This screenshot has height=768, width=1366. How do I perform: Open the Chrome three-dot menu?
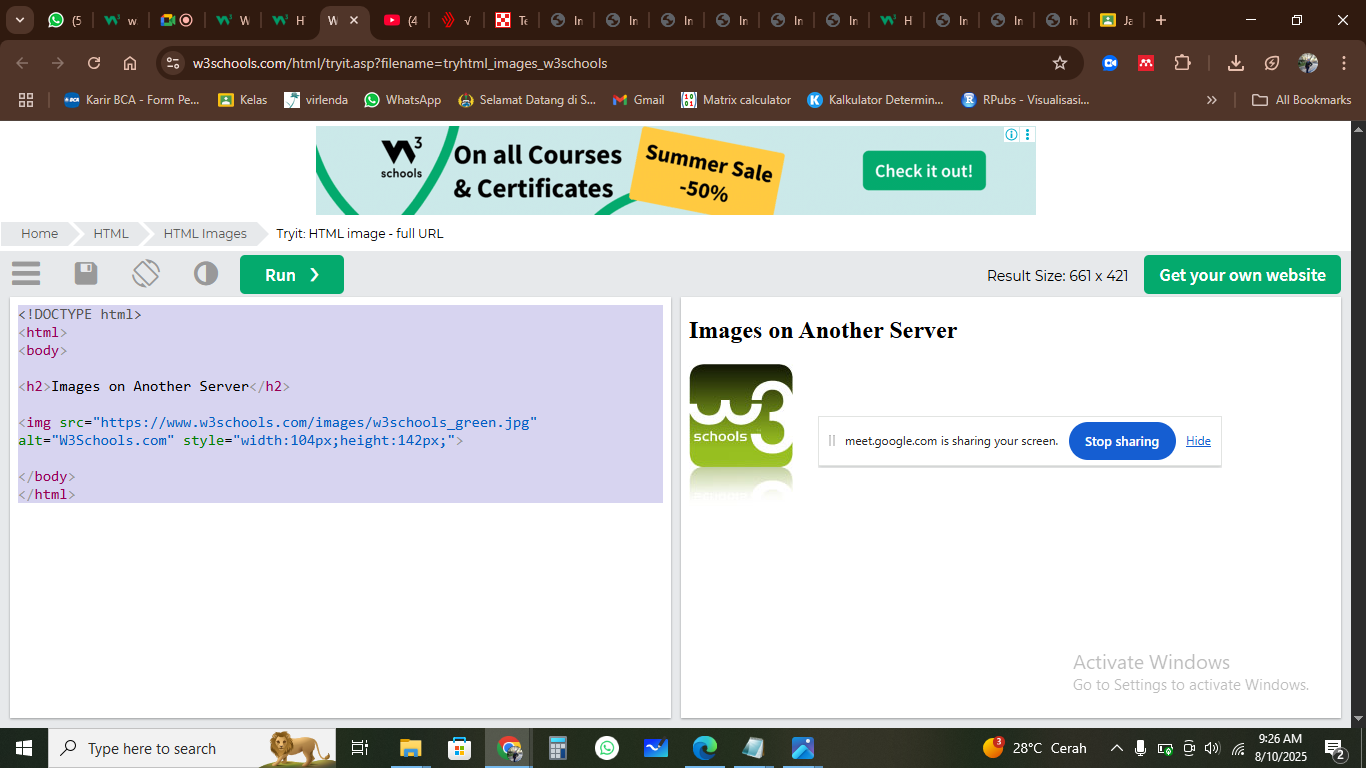(x=1343, y=63)
